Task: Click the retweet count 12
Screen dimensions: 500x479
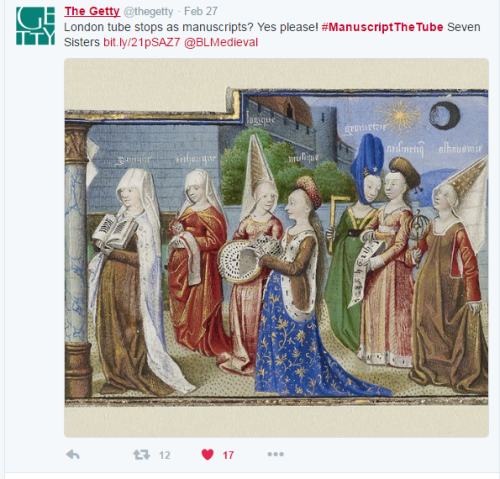Action: point(165,455)
